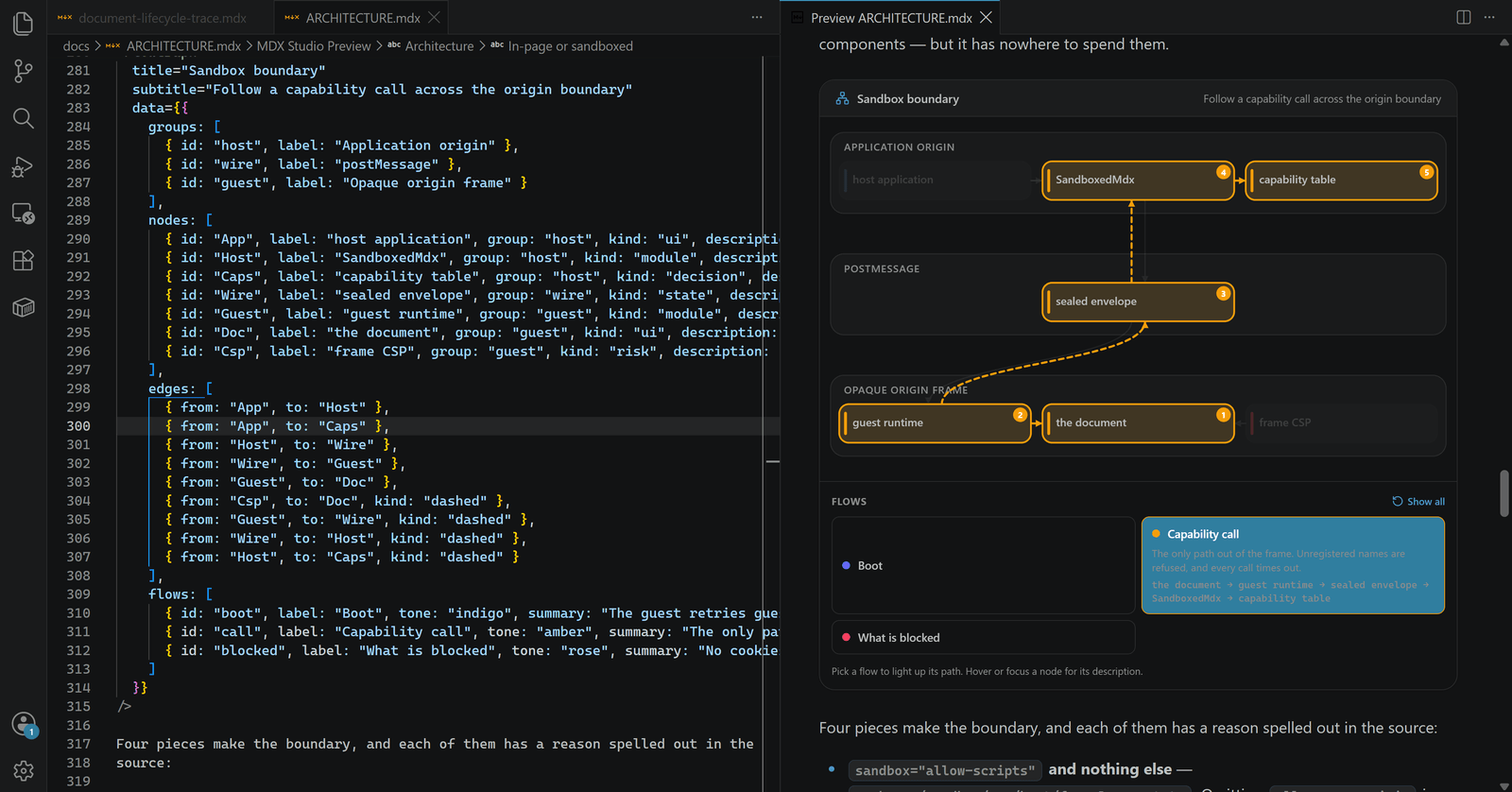The width and height of the screenshot is (1512, 792).
Task: Click the editor minimap marker at right edge
Action: pyautogui.click(x=772, y=461)
